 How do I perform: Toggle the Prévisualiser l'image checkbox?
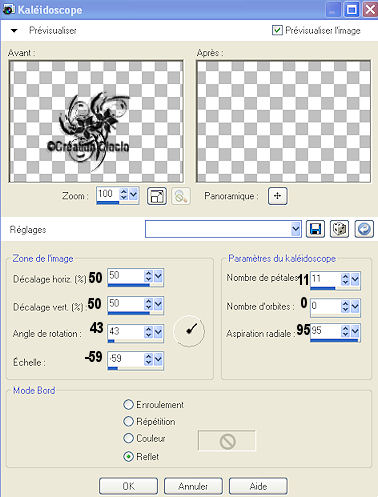[x=277, y=30]
